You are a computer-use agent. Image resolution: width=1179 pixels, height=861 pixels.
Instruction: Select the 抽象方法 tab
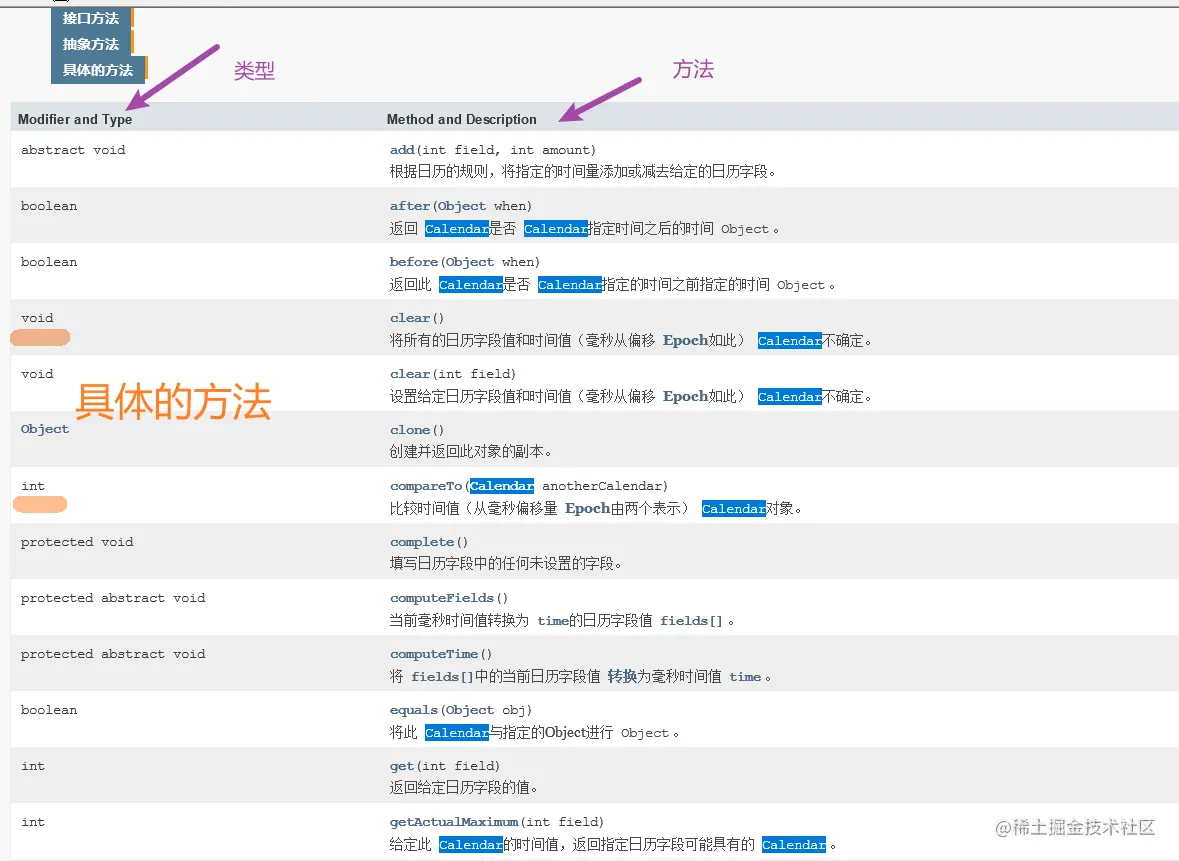90,44
